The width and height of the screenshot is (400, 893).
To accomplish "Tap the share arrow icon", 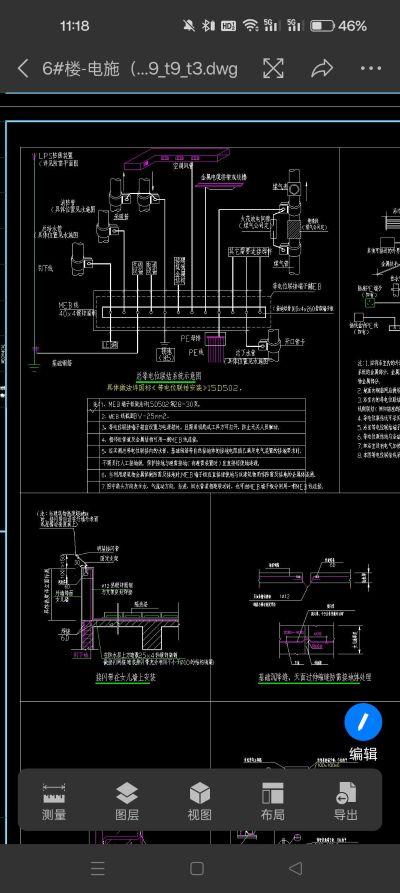I will (322, 68).
